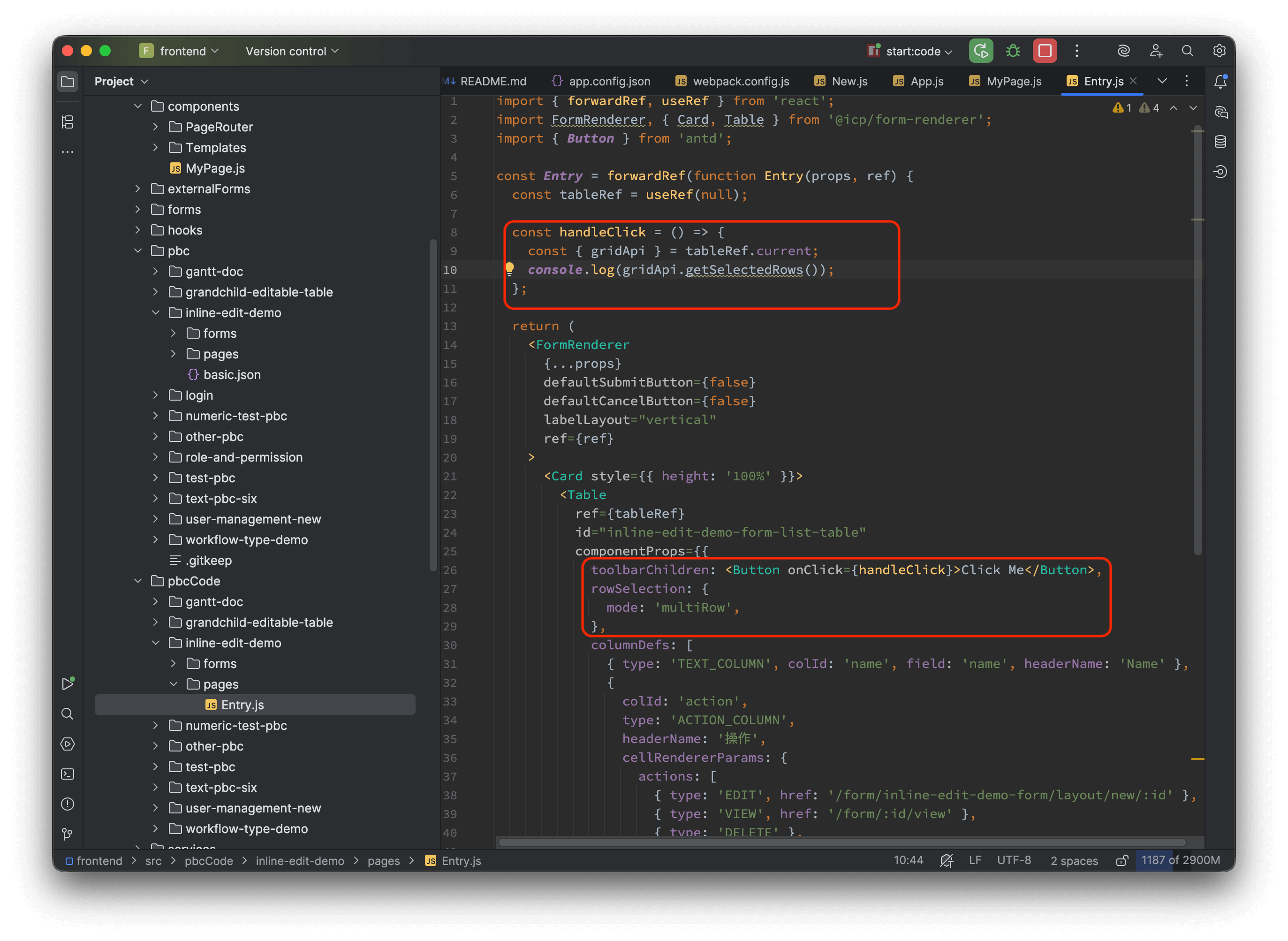Open the right sidebar history-style tool icon
Image resolution: width=1288 pixels, height=941 pixels.
pos(1220,172)
